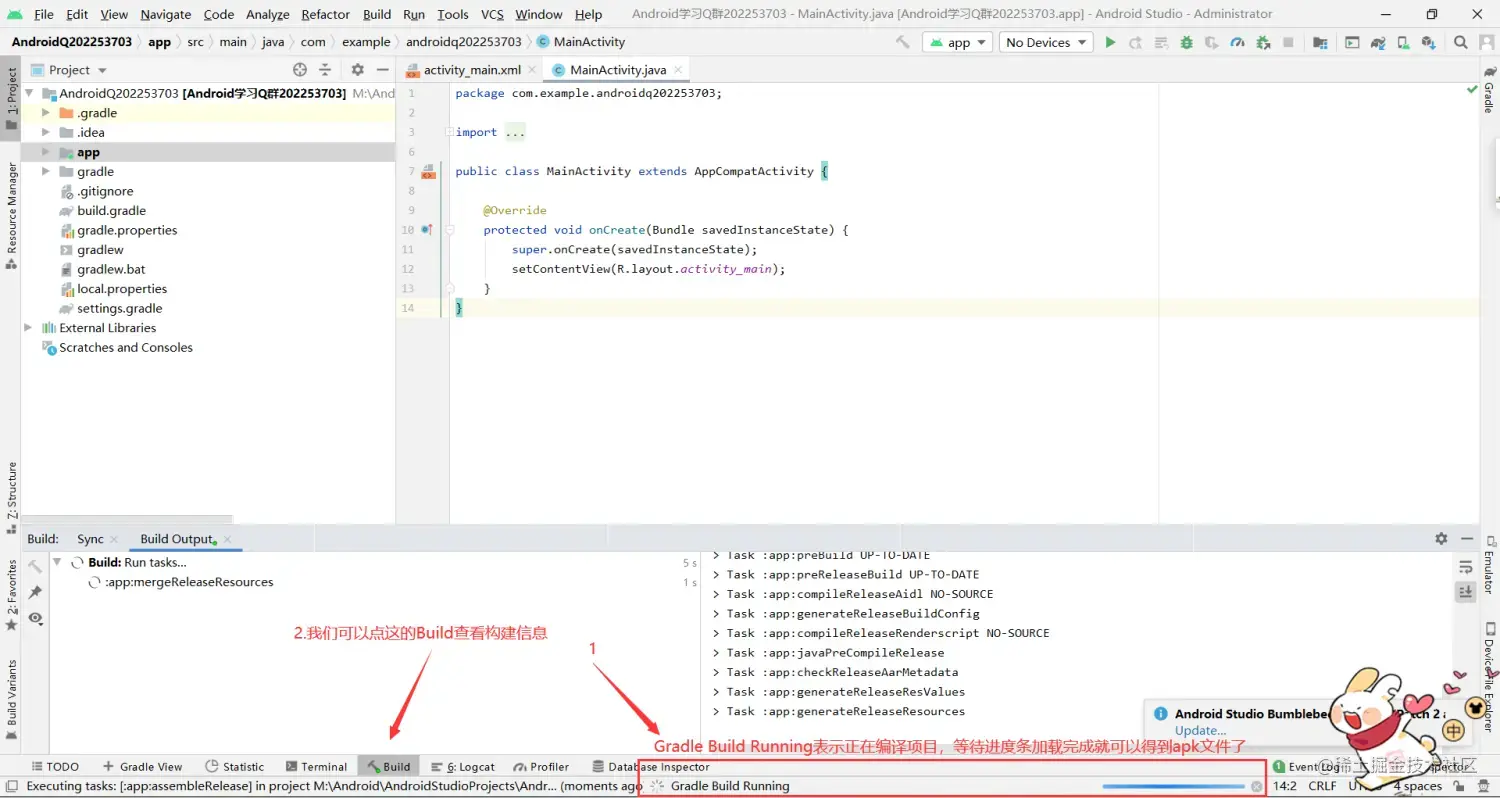Expand the gradle folder

pos(46,172)
